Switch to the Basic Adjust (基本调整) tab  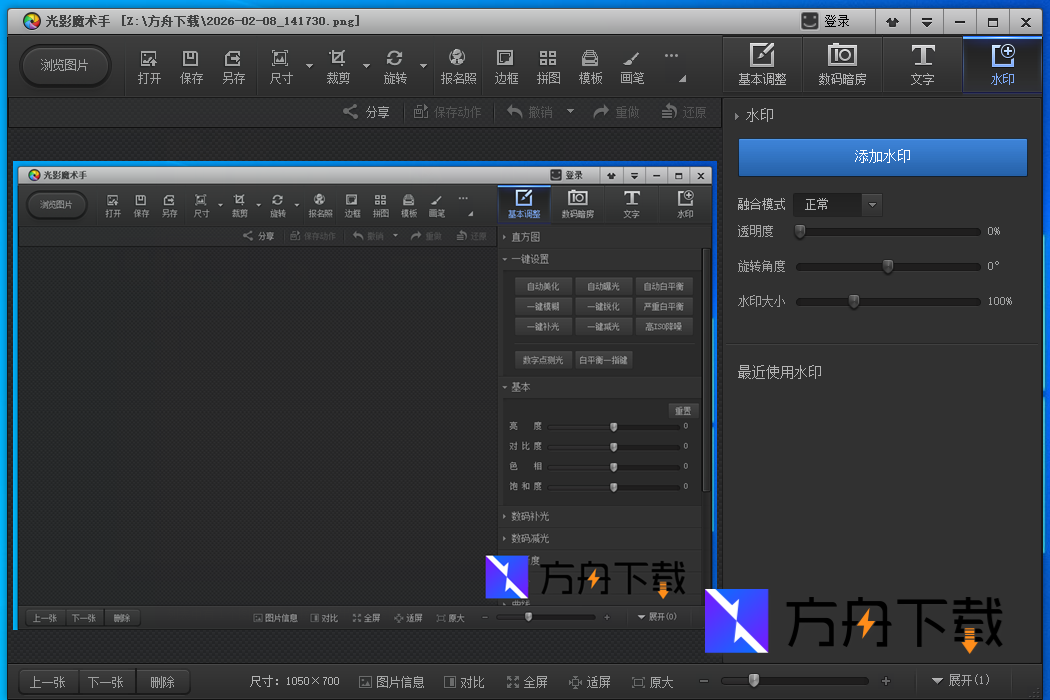click(x=762, y=65)
